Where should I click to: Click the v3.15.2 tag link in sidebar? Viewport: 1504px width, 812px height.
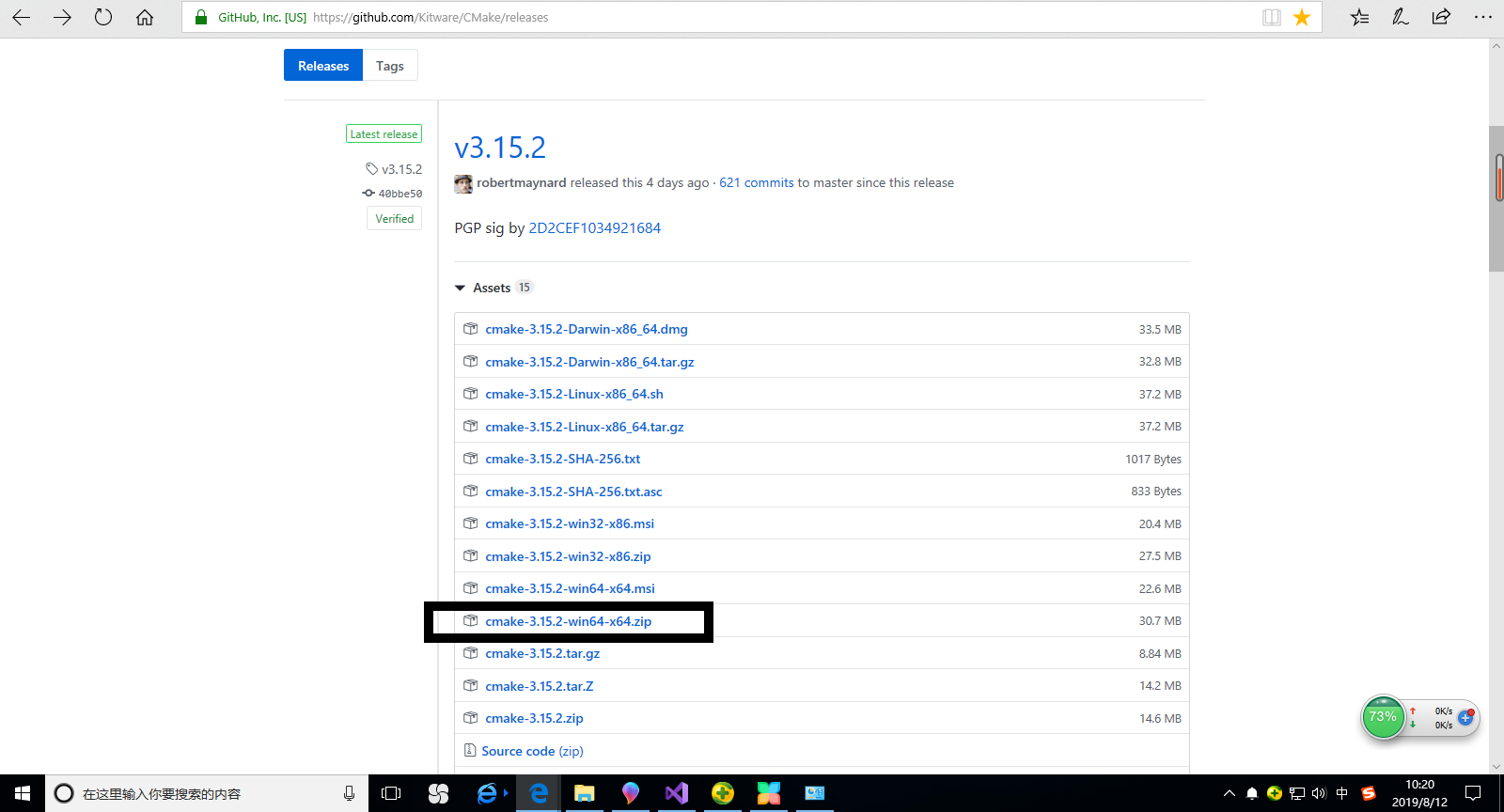point(401,169)
